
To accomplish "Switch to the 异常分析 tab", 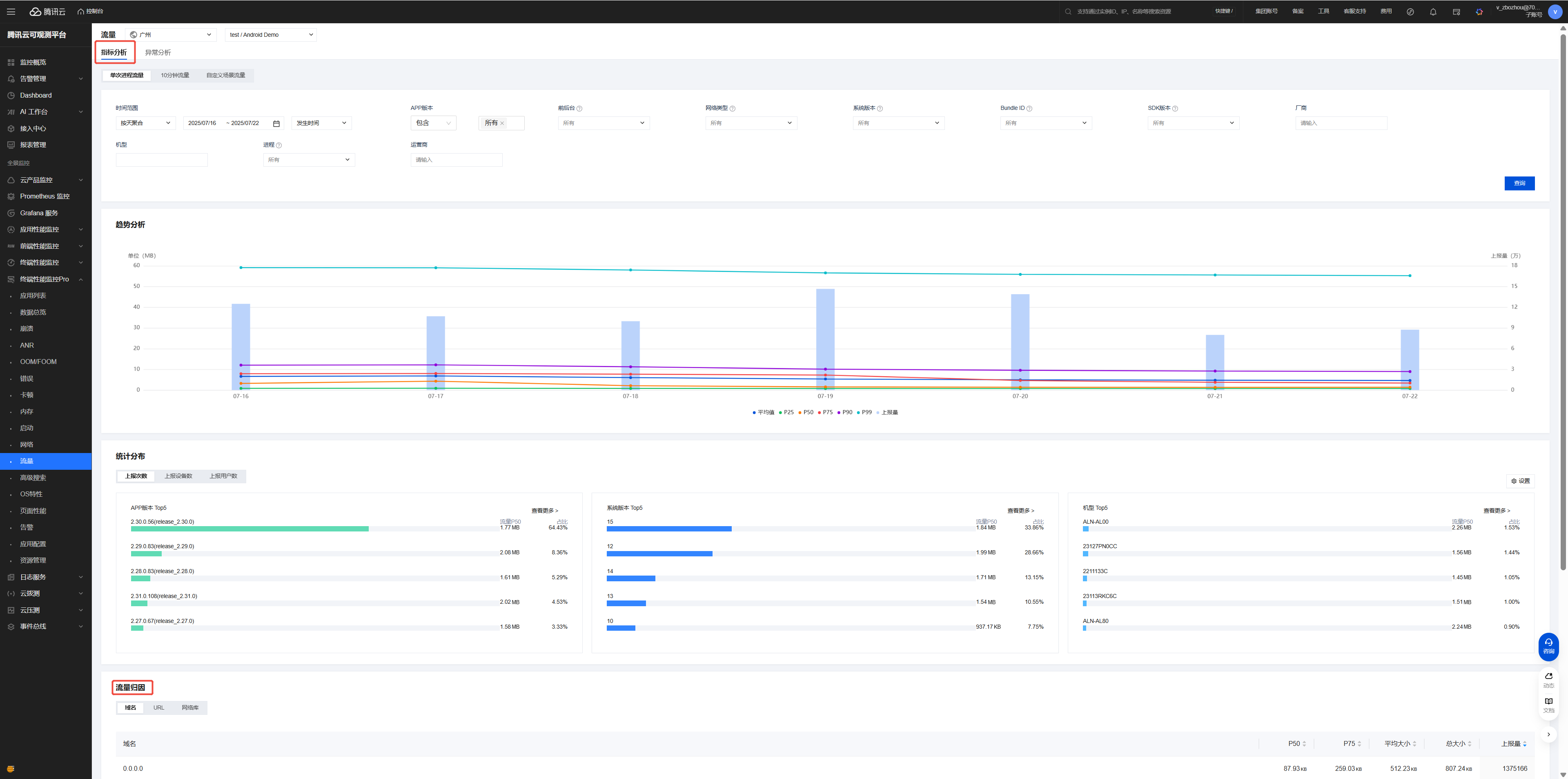I will (x=158, y=53).
